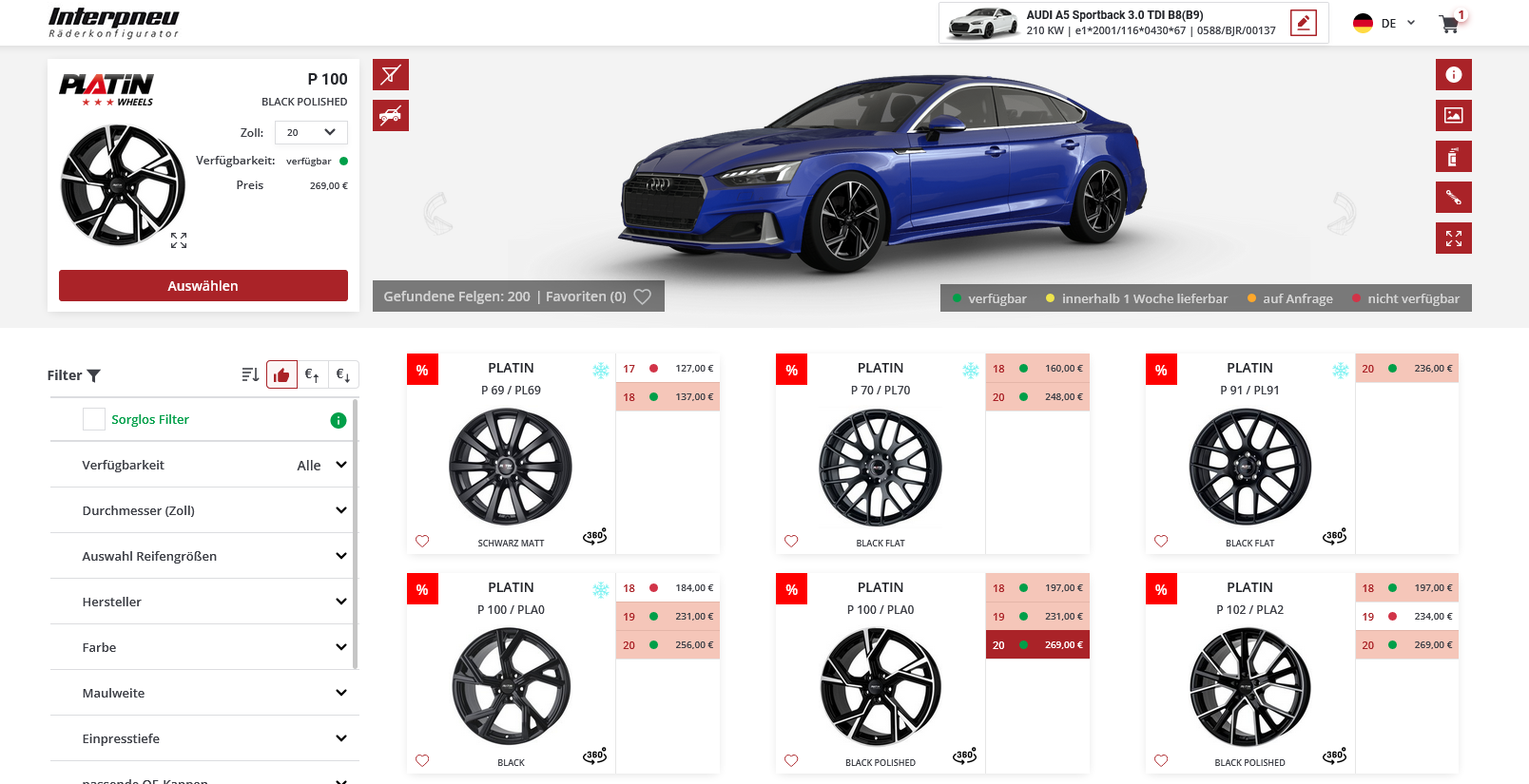
Task: Click the Sorglos Filter label
Action: point(150,419)
